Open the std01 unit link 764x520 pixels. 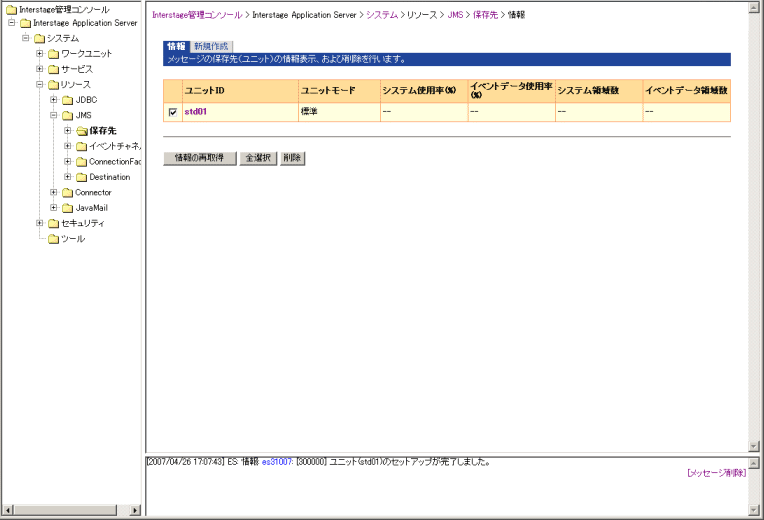[195, 112]
